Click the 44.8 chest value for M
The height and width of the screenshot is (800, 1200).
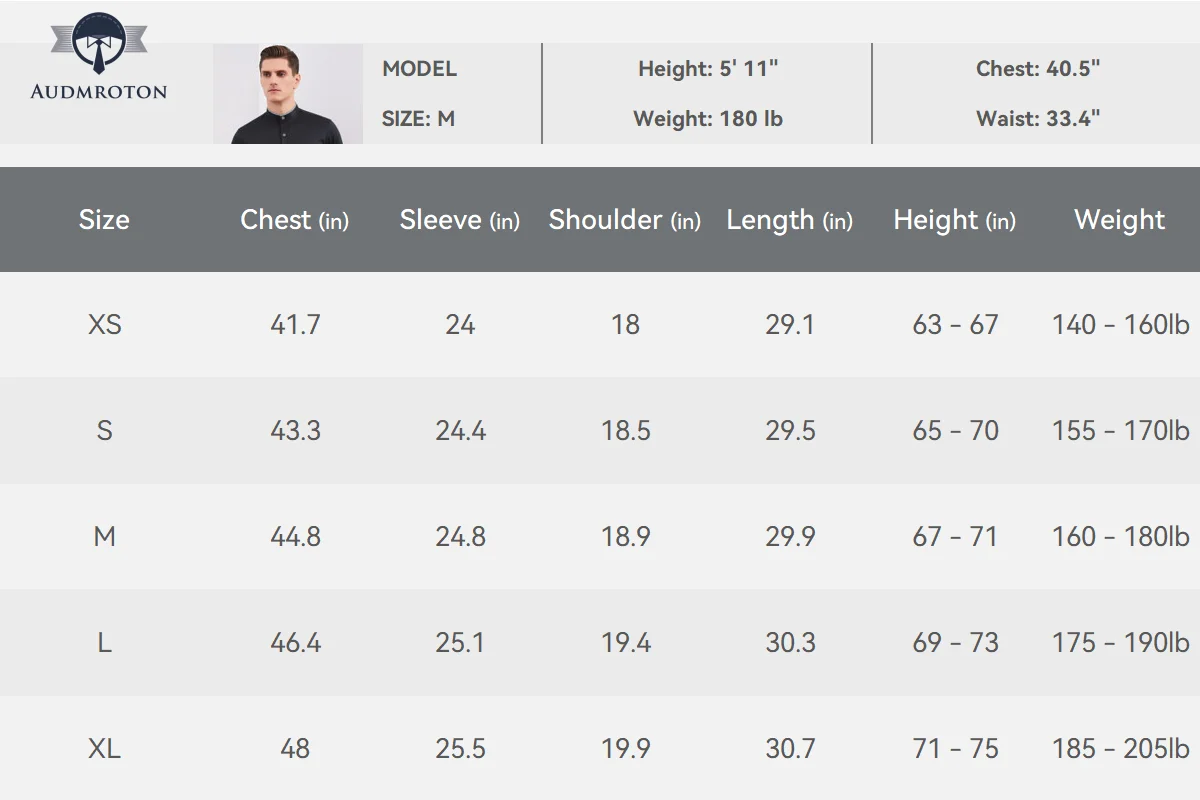[295, 537]
